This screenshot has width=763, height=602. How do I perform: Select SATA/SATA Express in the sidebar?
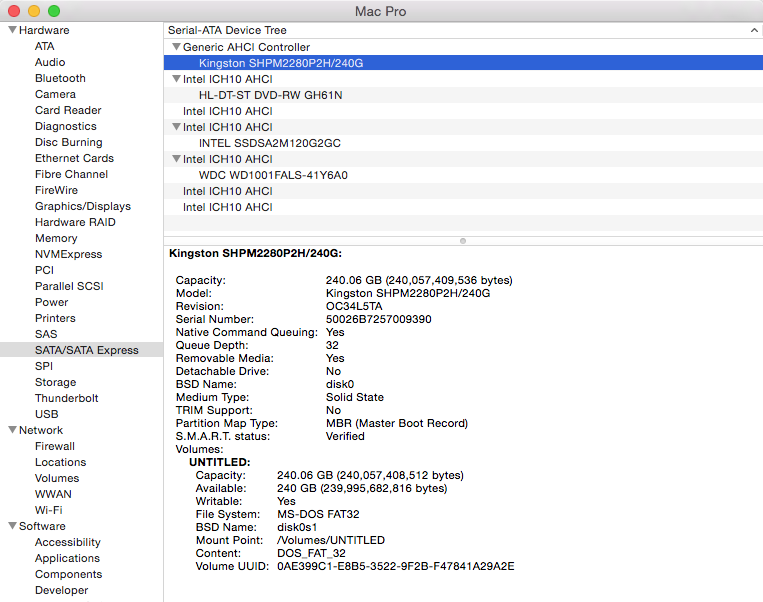tap(81, 350)
